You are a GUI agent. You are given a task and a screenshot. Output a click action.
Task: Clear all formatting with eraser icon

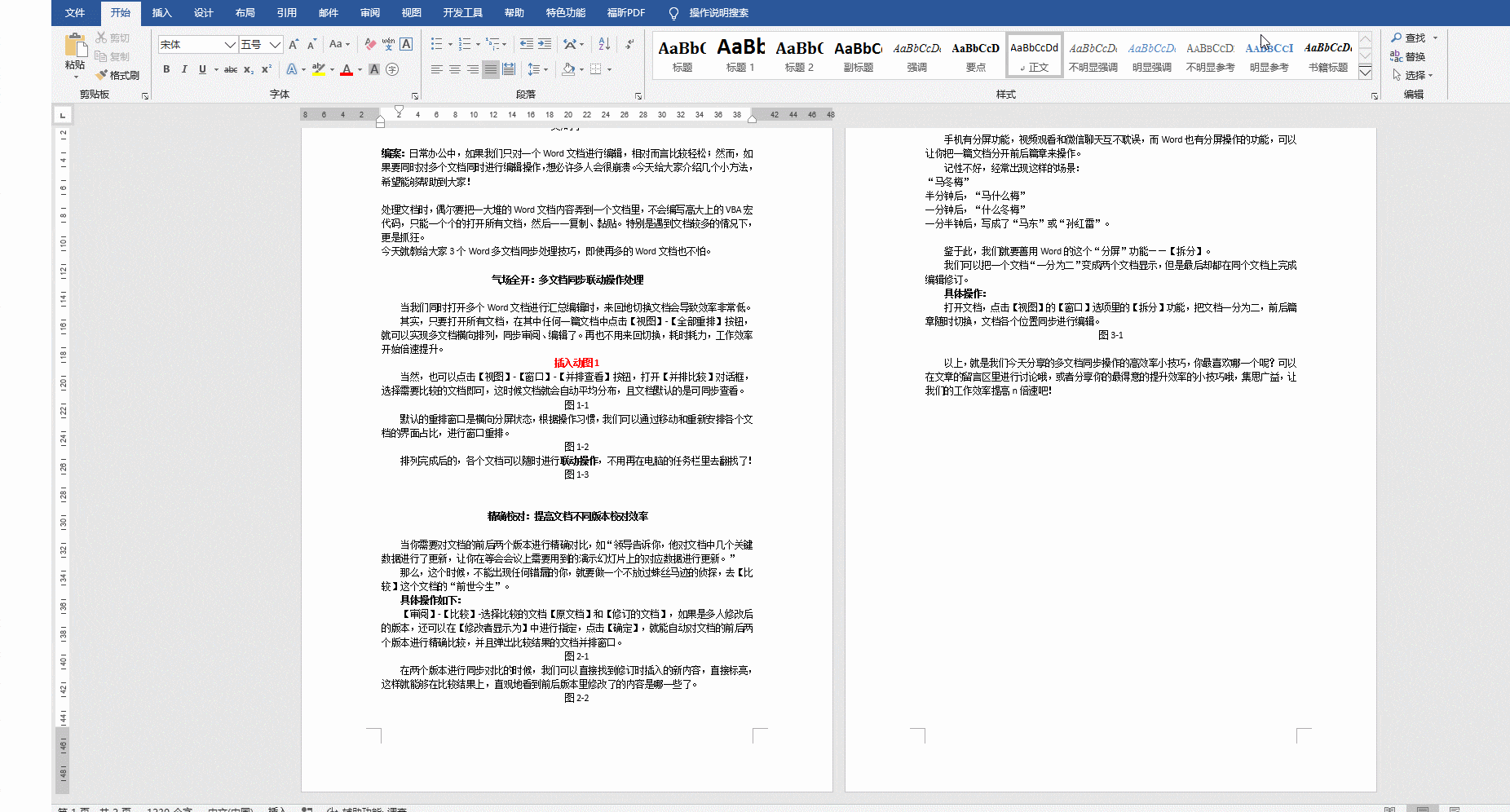tap(370, 44)
